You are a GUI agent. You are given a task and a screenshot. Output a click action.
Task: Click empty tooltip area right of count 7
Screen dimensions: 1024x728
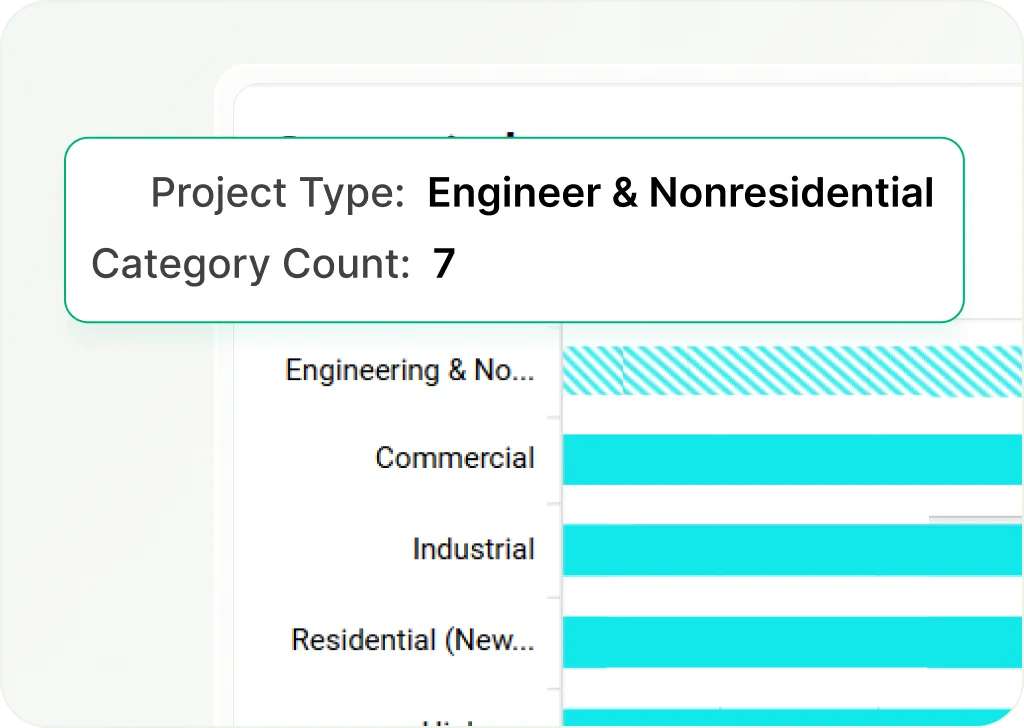pos(700,265)
